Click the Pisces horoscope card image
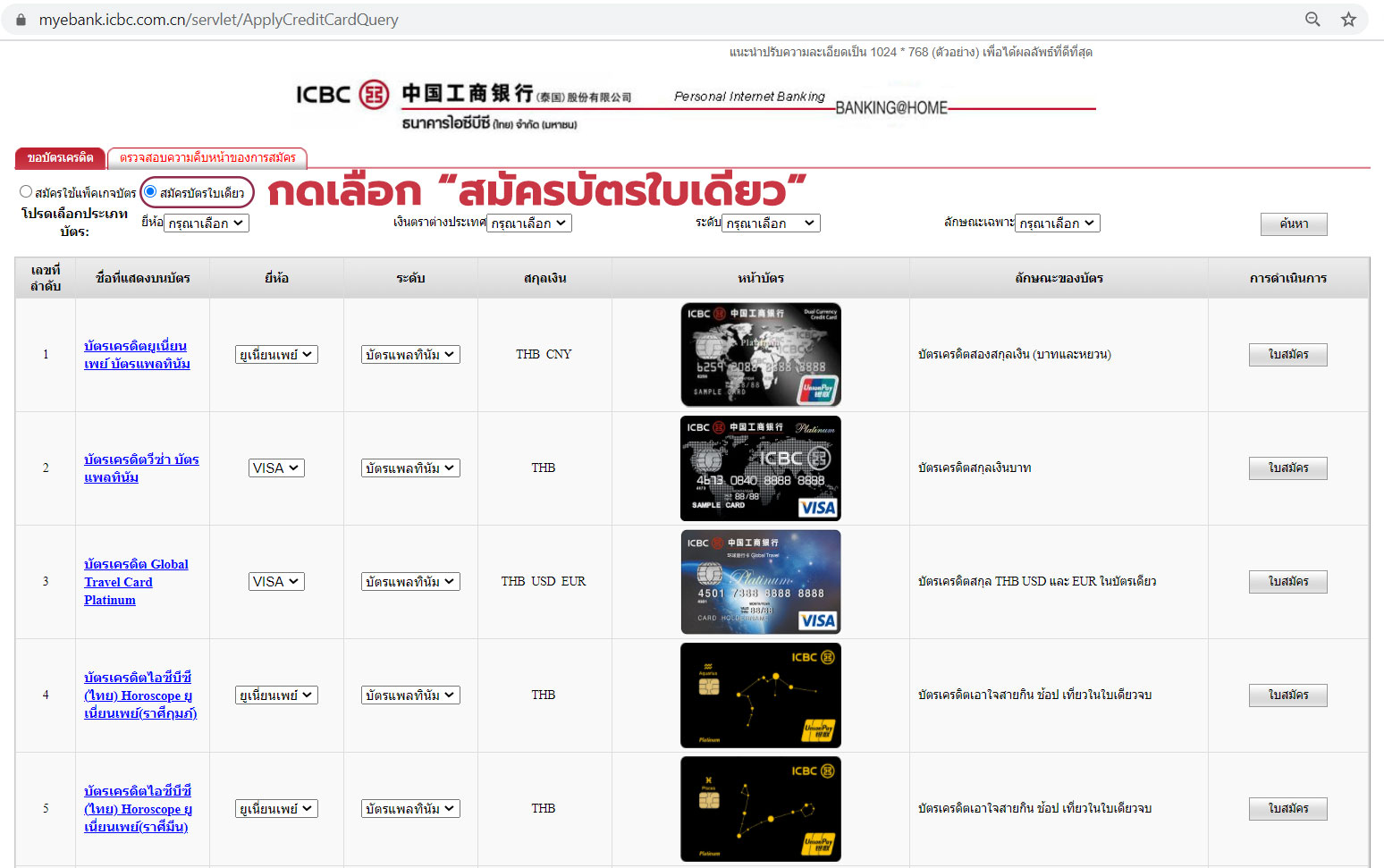Image resolution: width=1384 pixels, height=868 pixels. coord(761,808)
